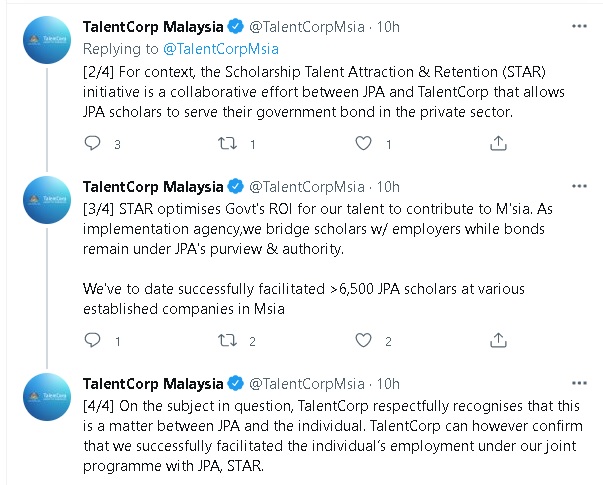Share the [3/4] tweet
This screenshot has height=485, width=603.
point(498,340)
